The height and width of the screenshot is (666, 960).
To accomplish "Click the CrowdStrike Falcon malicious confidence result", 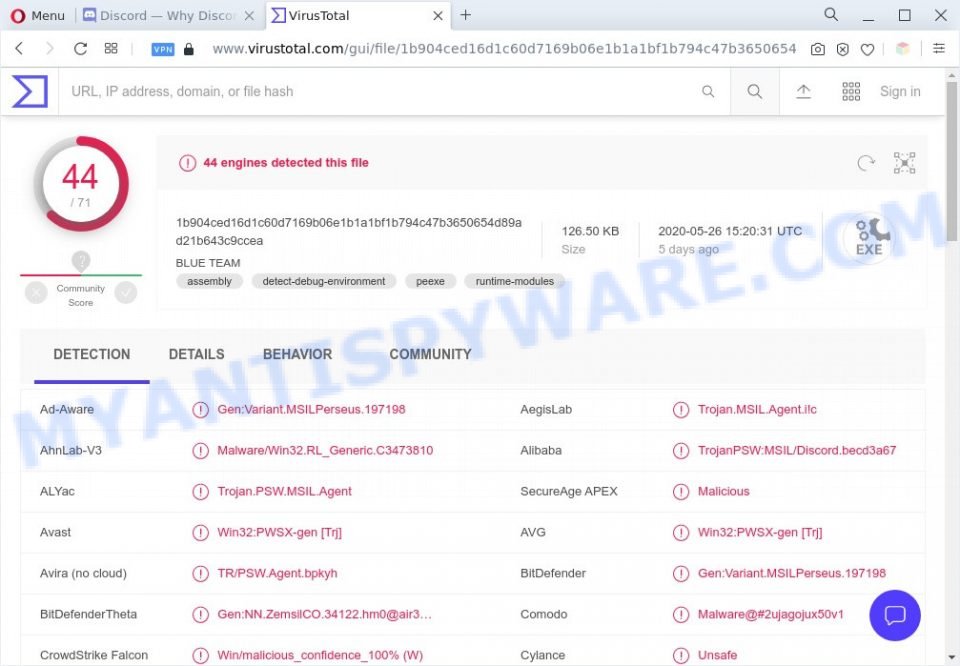I will (x=320, y=656).
